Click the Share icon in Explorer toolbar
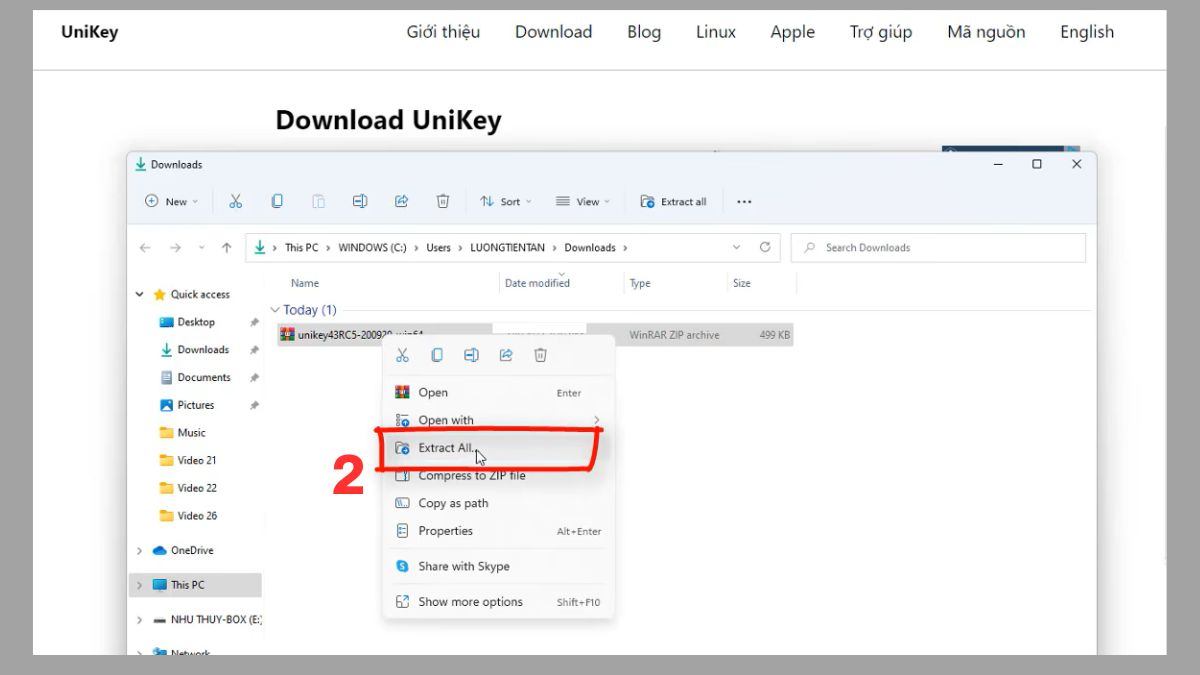Viewport: 1200px width, 675px height. 401,201
